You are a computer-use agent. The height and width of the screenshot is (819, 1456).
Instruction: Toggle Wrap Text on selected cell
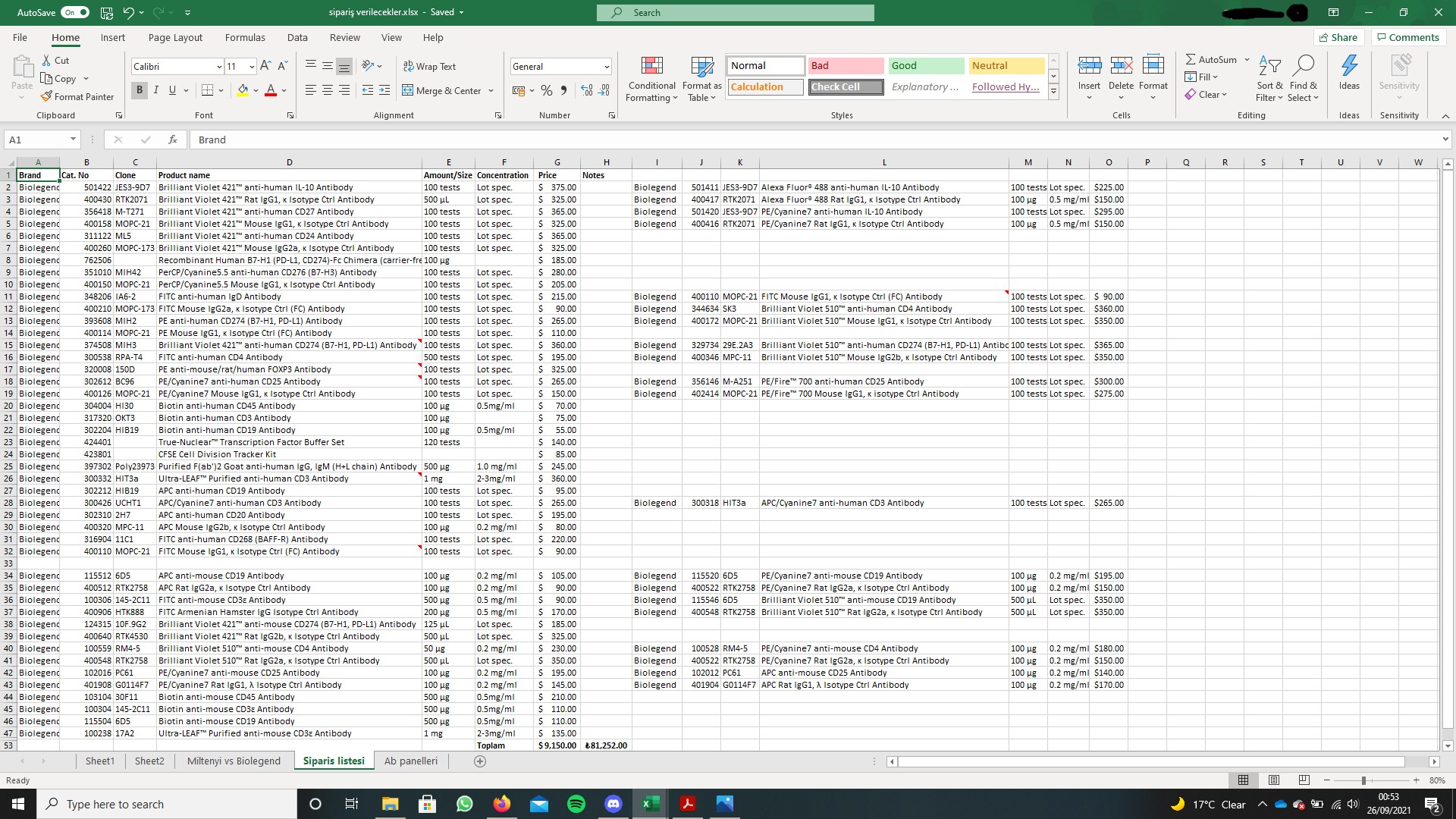429,67
